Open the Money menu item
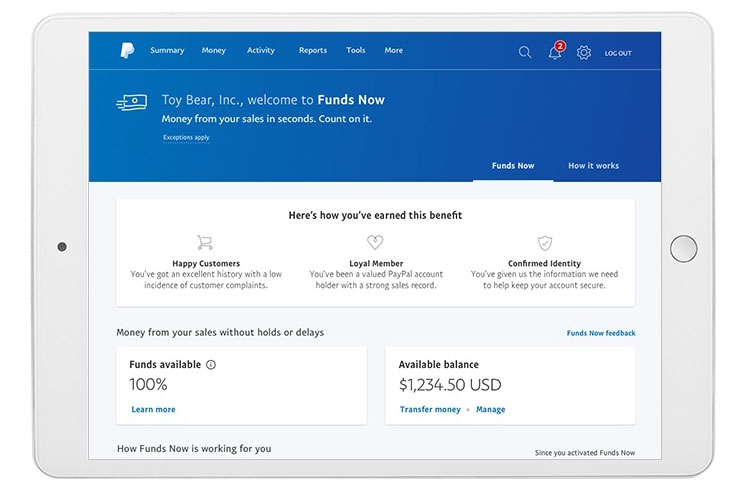 coord(213,50)
